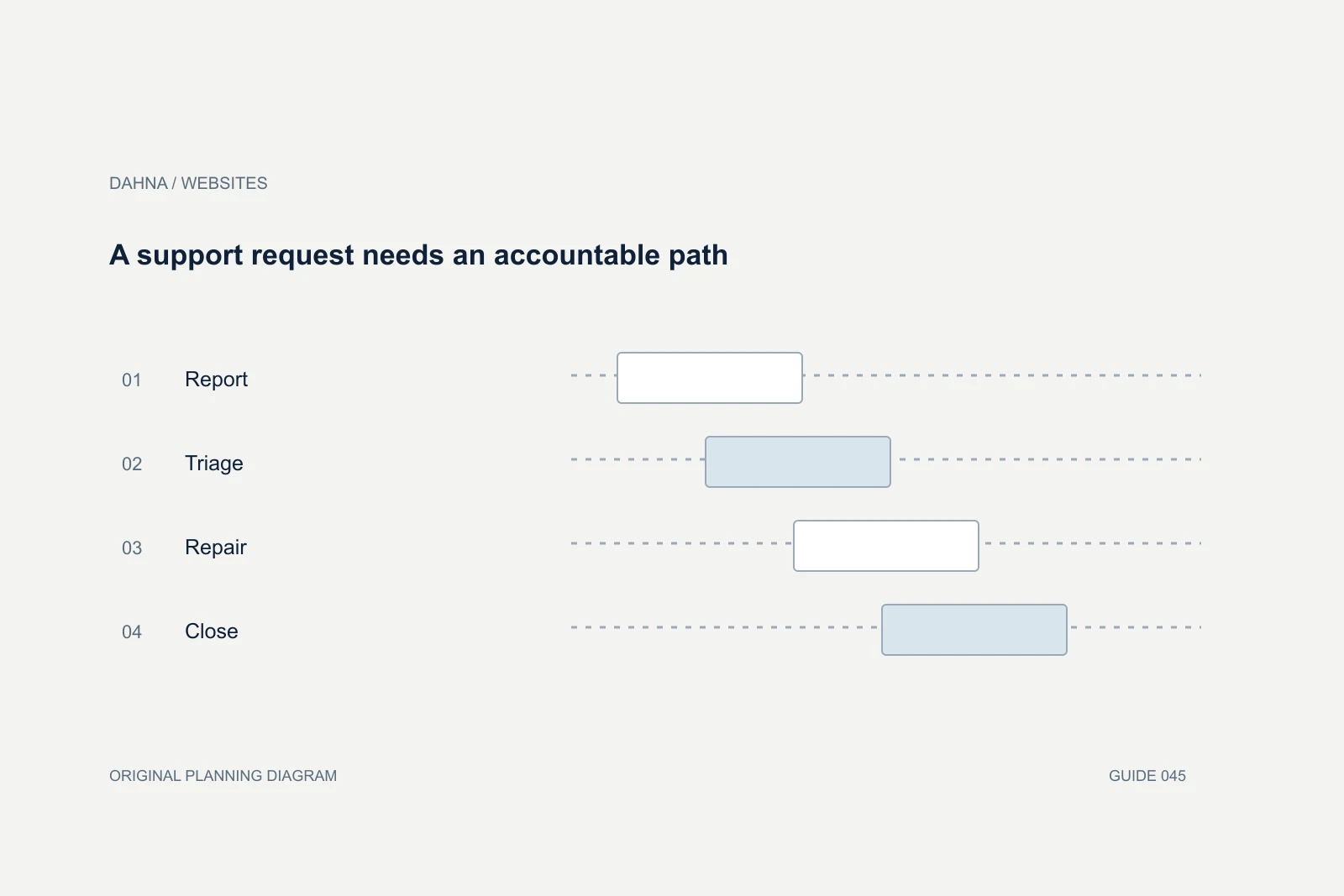Click the GUIDE 045 label
This screenshot has width=1344, height=896.
pos(1147,776)
